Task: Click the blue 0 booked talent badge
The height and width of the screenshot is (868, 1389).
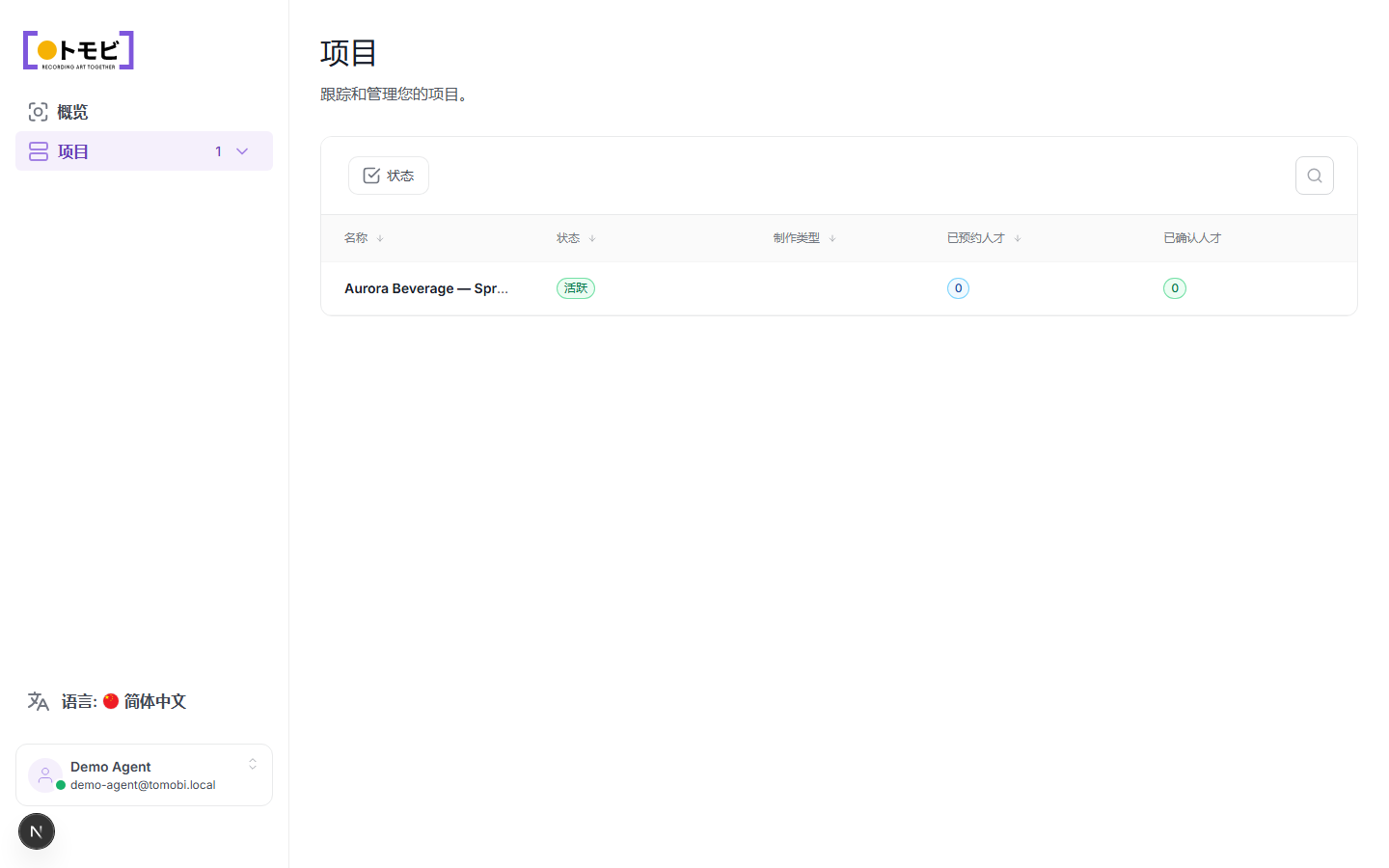Action: (x=958, y=288)
